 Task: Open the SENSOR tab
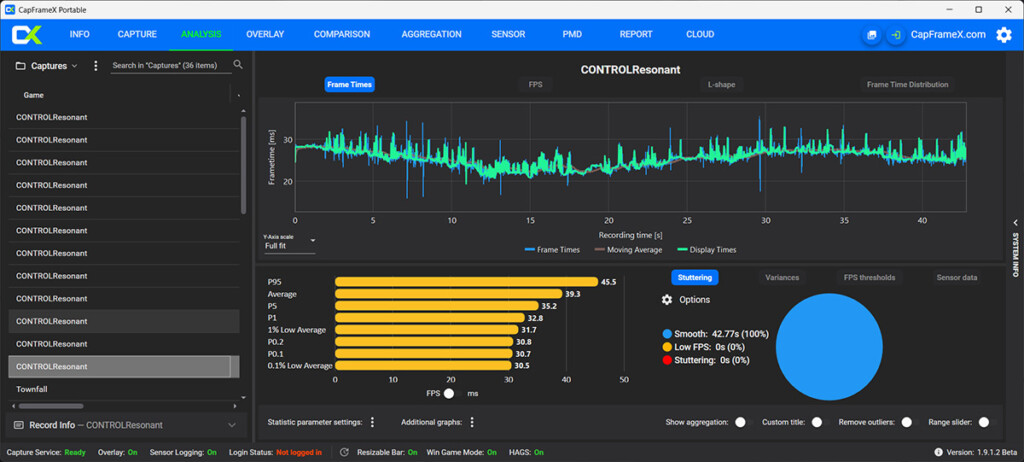pyautogui.click(x=508, y=35)
